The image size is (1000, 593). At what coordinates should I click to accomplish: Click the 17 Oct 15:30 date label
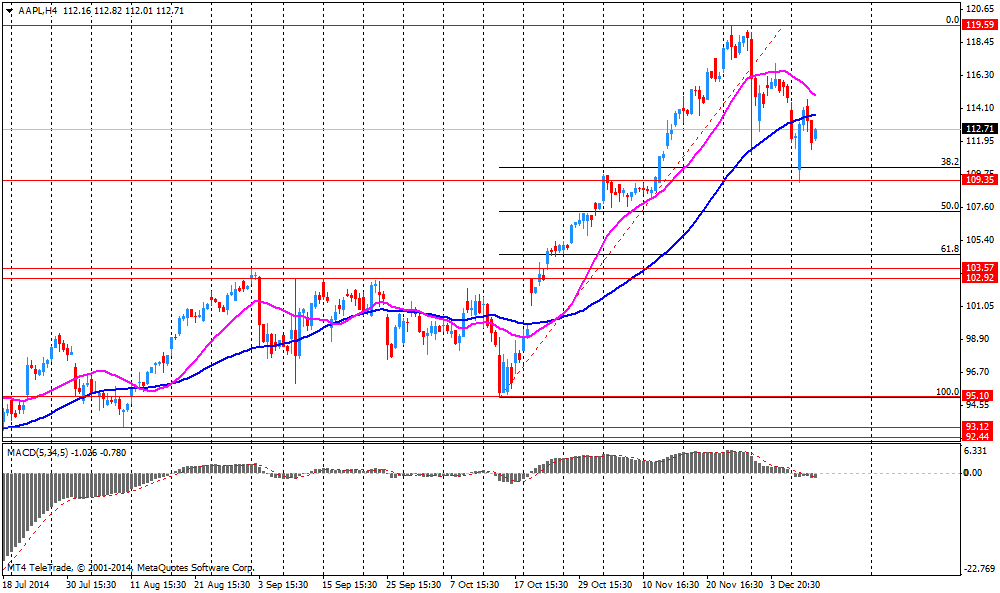pos(541,584)
